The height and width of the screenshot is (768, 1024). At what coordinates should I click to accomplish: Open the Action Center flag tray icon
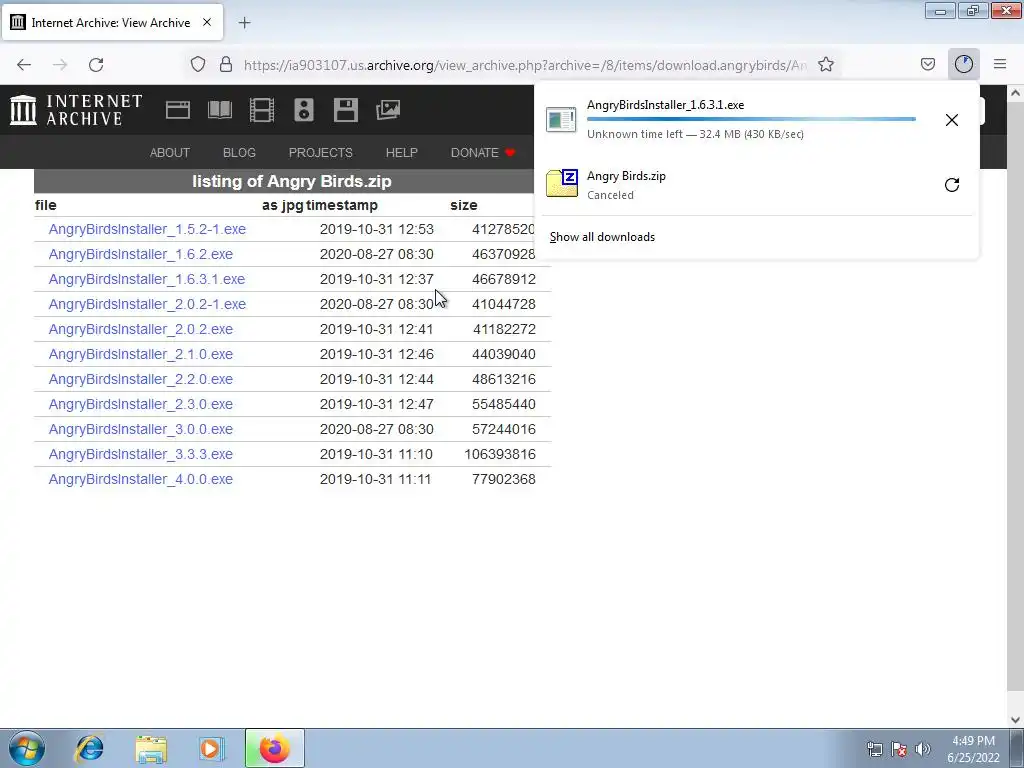click(899, 749)
